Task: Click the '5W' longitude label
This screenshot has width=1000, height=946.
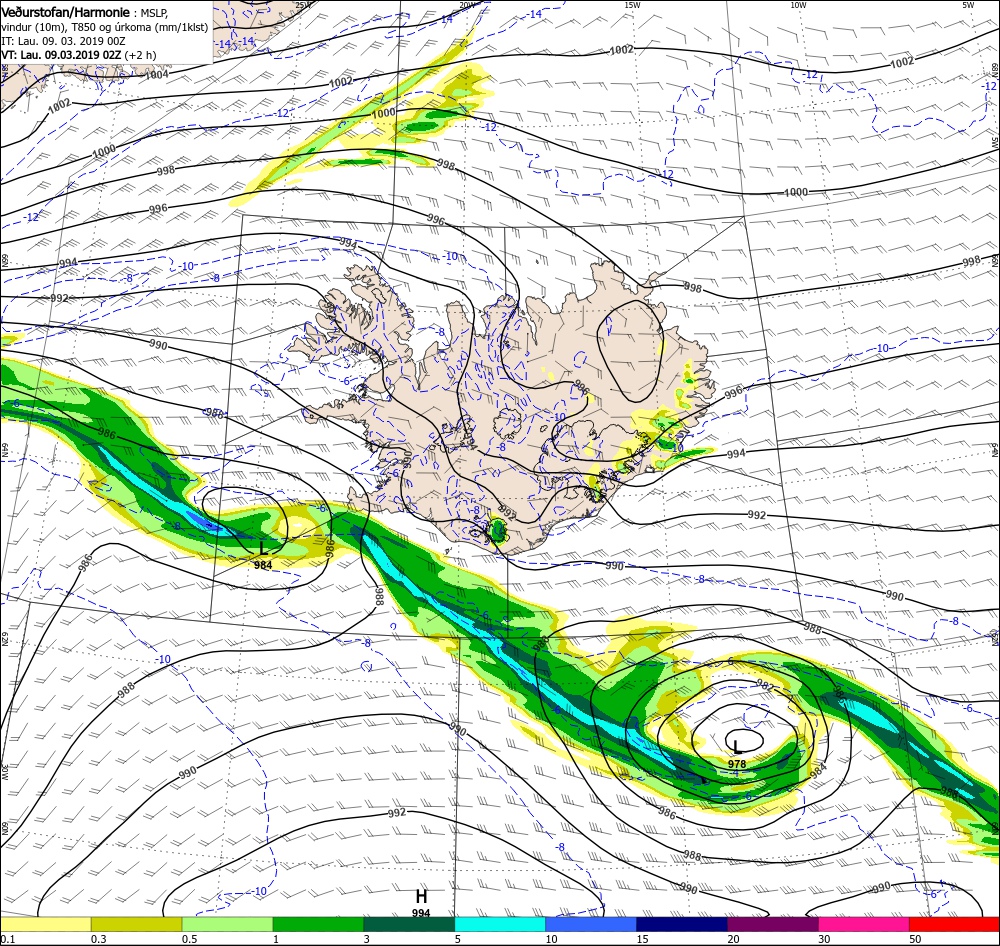Action: [x=968, y=5]
